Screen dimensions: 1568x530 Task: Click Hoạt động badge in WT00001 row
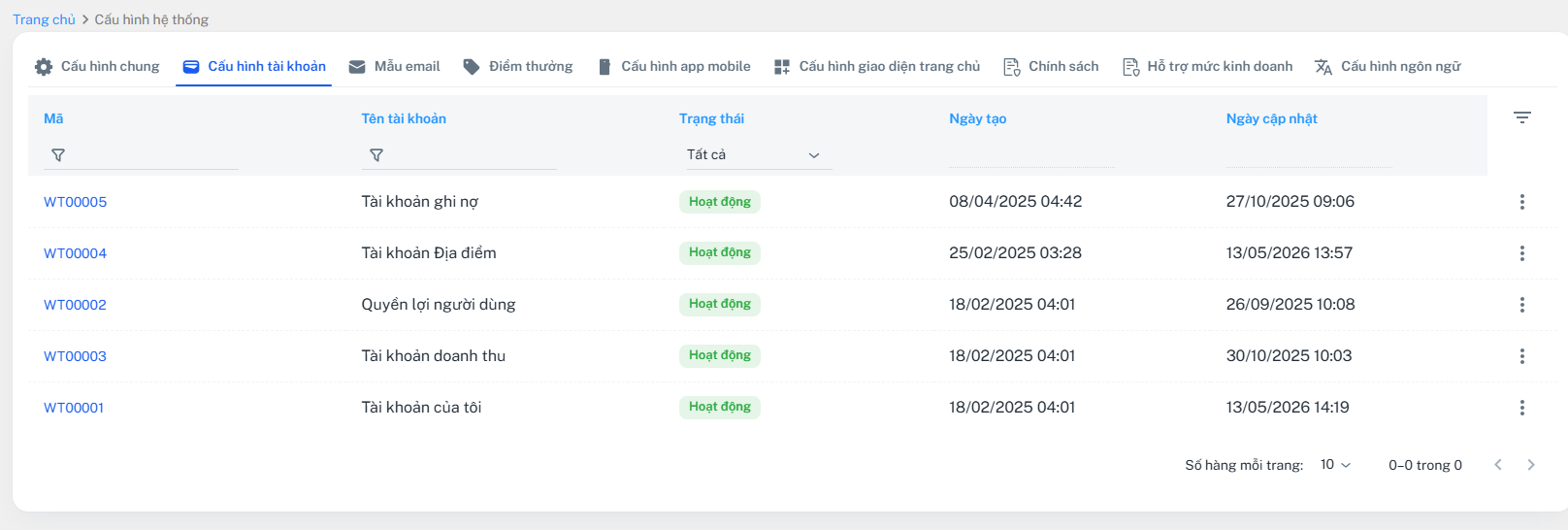720,407
